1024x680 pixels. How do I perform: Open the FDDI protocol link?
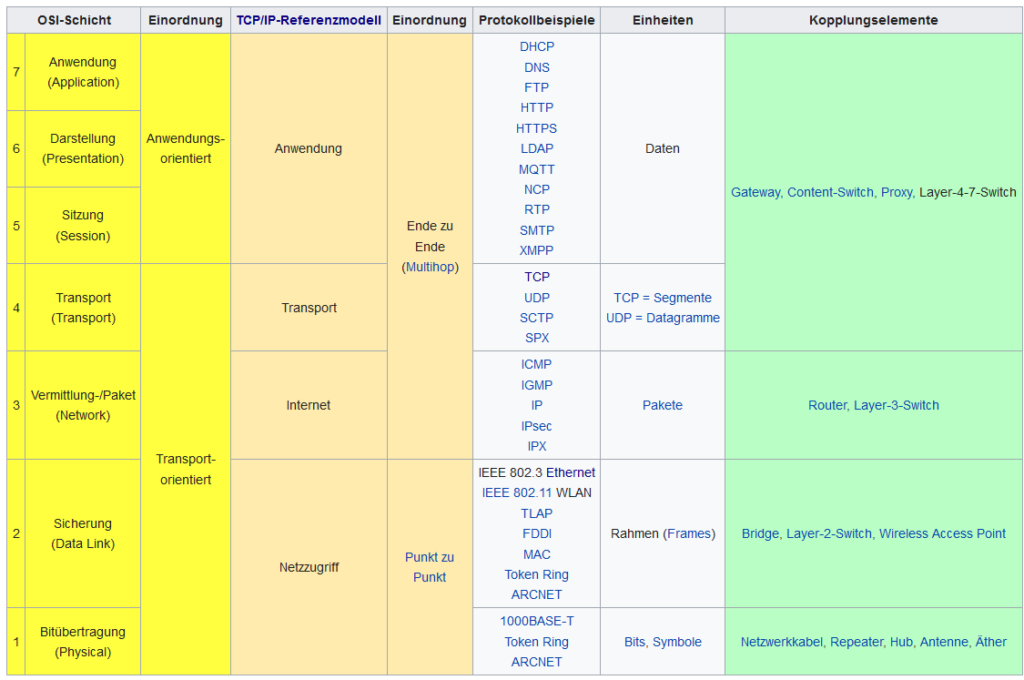537,534
